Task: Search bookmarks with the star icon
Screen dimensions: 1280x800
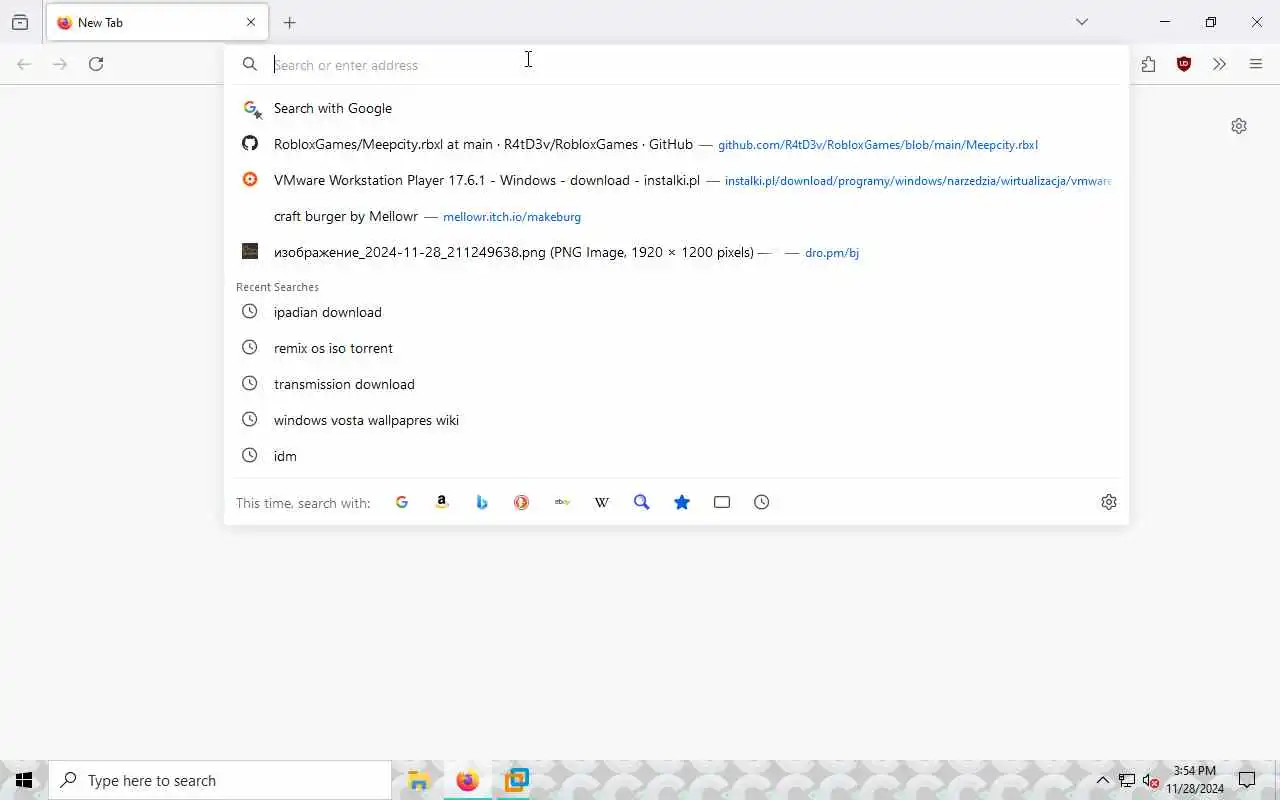Action: point(682,502)
